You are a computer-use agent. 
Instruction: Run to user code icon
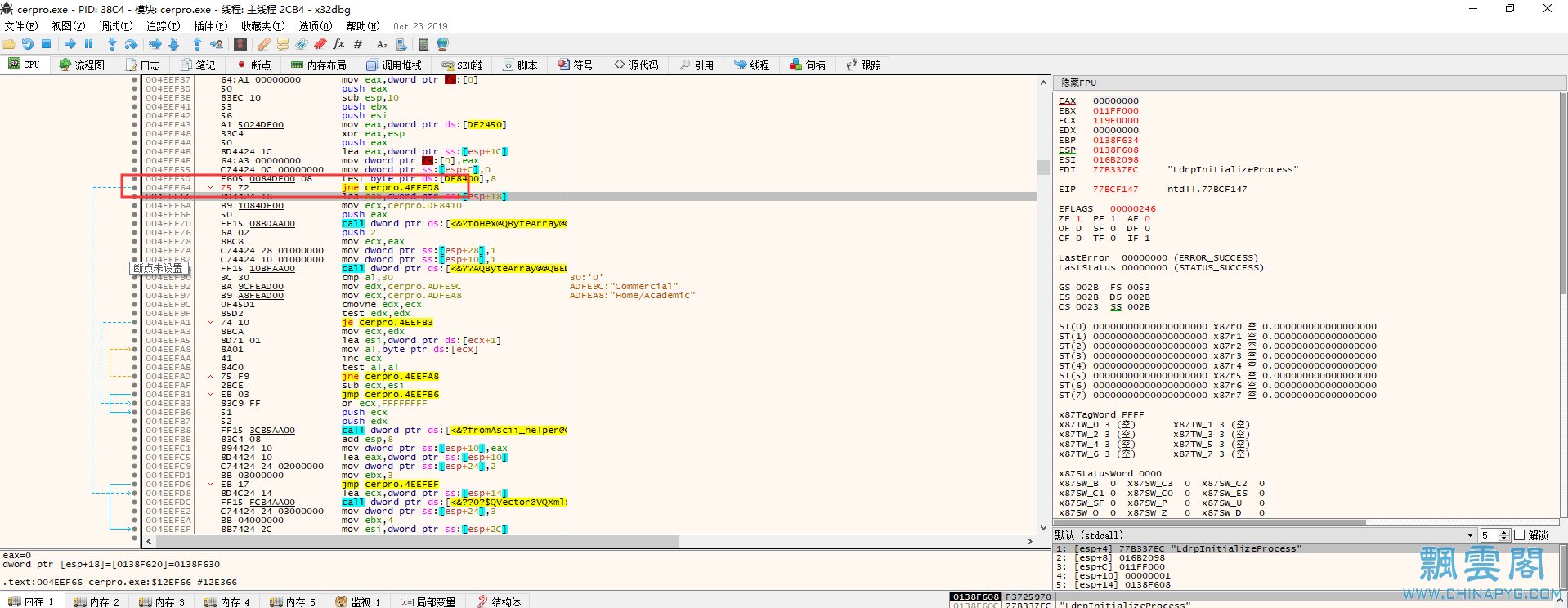pos(217,44)
